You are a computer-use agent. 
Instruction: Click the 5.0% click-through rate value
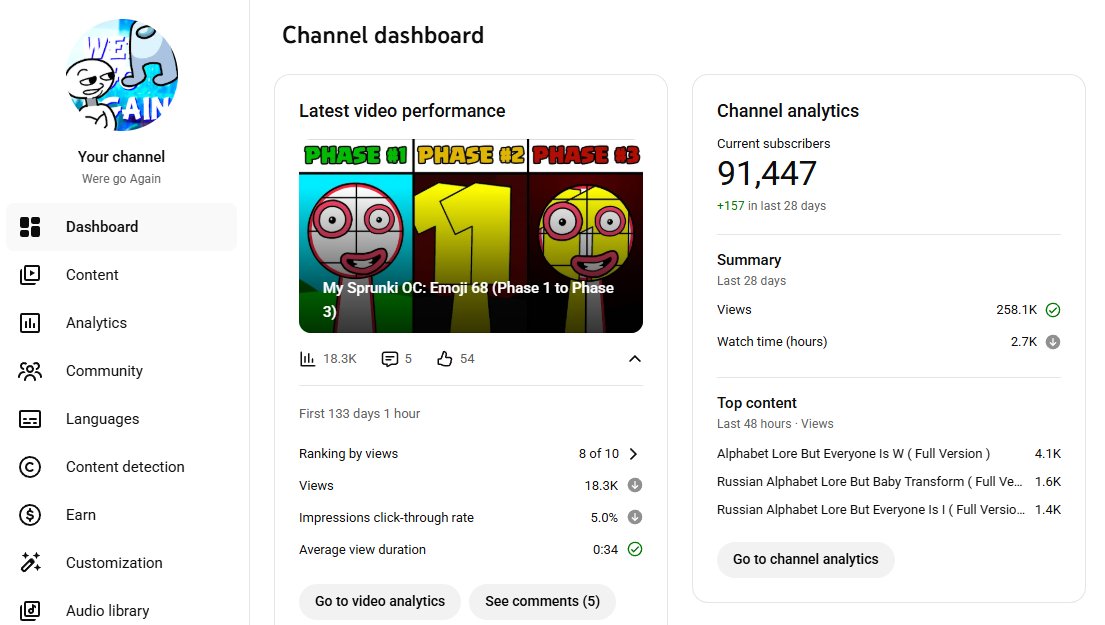click(604, 517)
